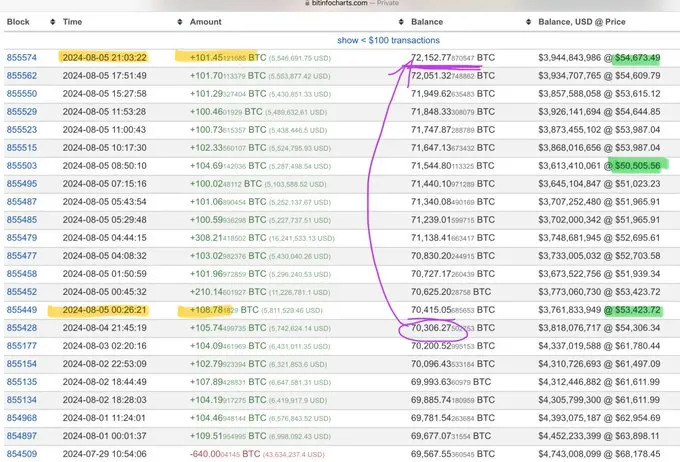This screenshot has width=680, height=462.
Task: Click the -640.00 BTC amount
Action: (225, 454)
